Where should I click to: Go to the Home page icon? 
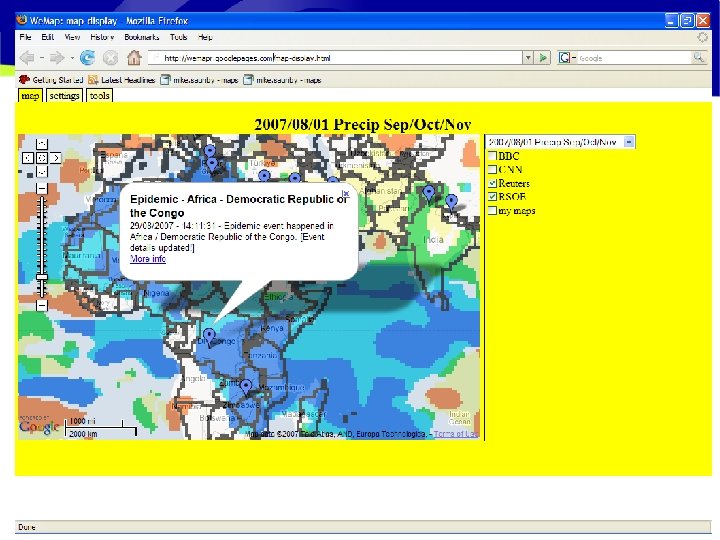[134, 57]
